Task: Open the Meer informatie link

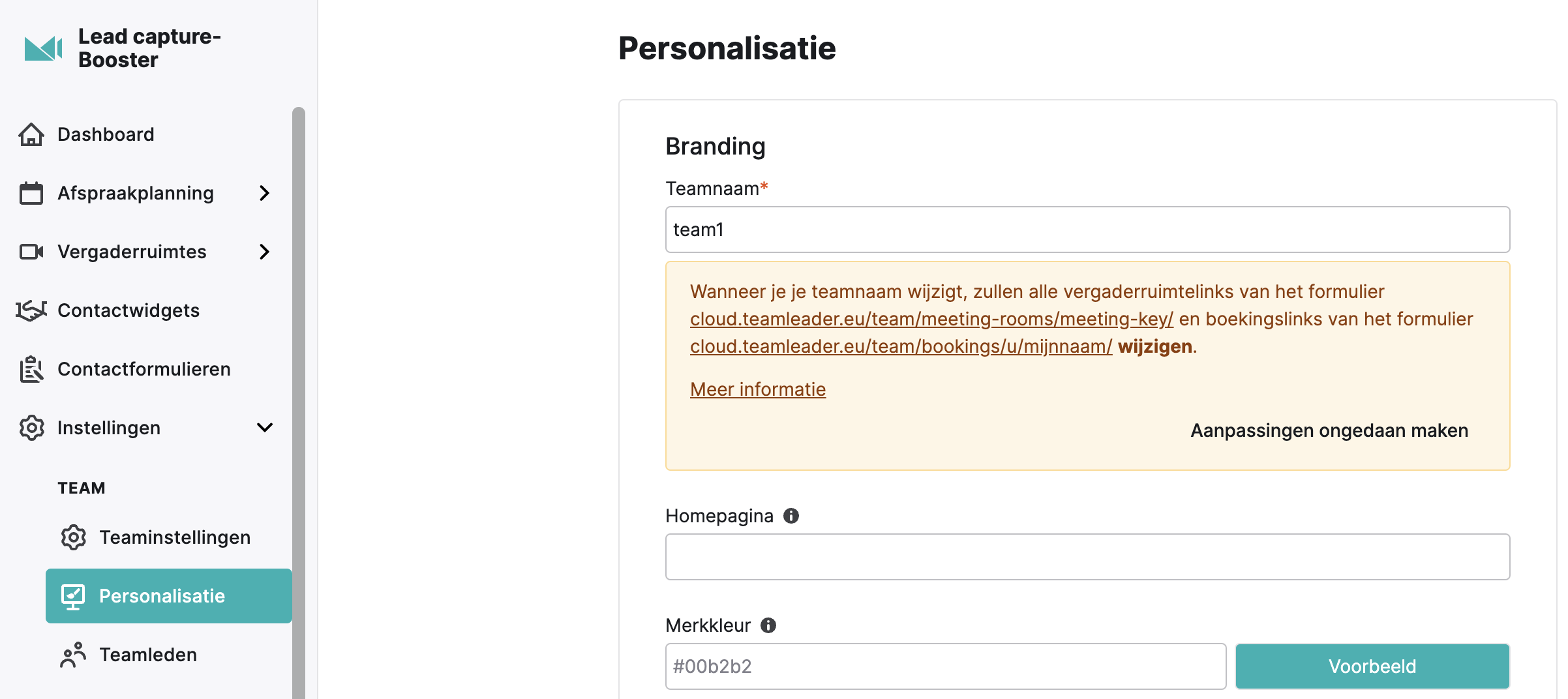Action: pyautogui.click(x=758, y=389)
